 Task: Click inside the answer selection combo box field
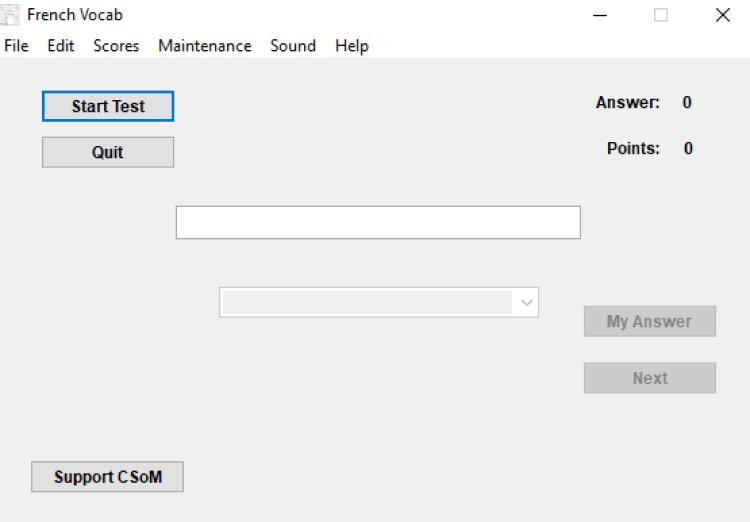366,303
